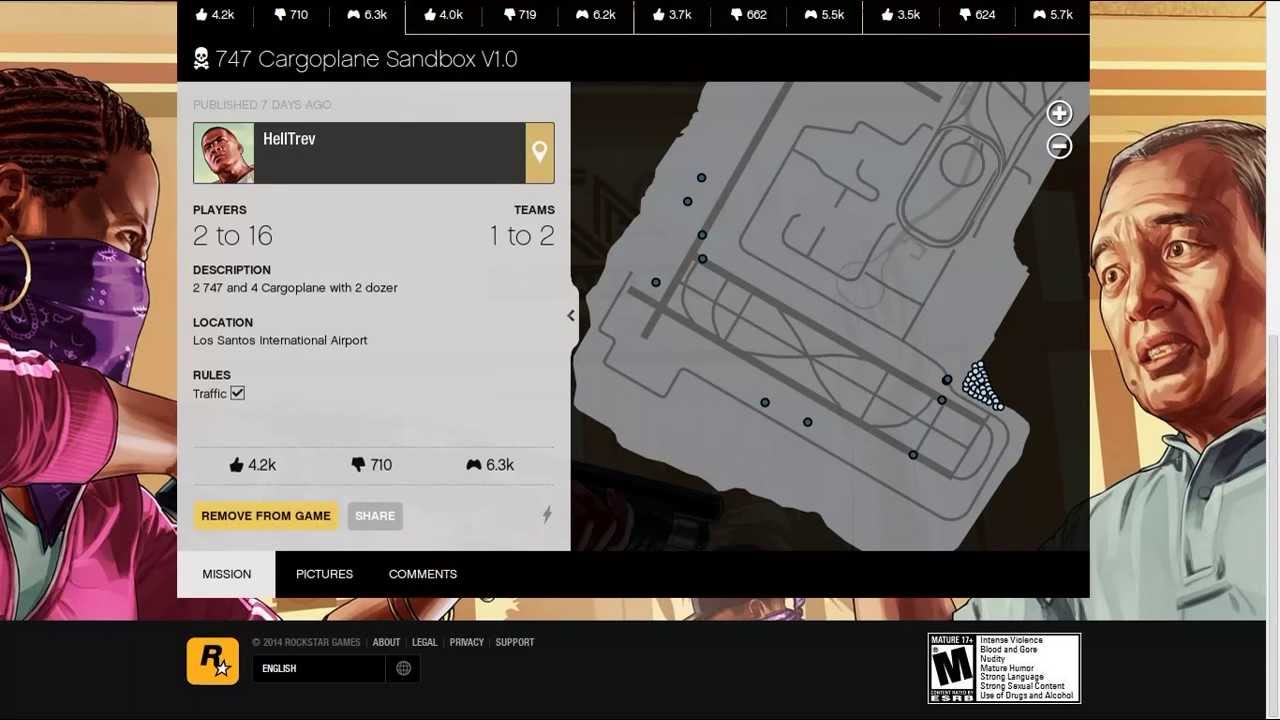
Task: Click thumbs-up 3.5k in top strip
Action: click(x=900, y=15)
